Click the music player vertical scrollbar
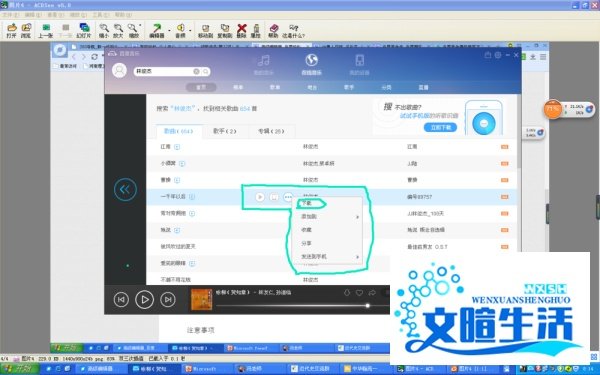The width and height of the screenshot is (600, 375). pos(519,130)
